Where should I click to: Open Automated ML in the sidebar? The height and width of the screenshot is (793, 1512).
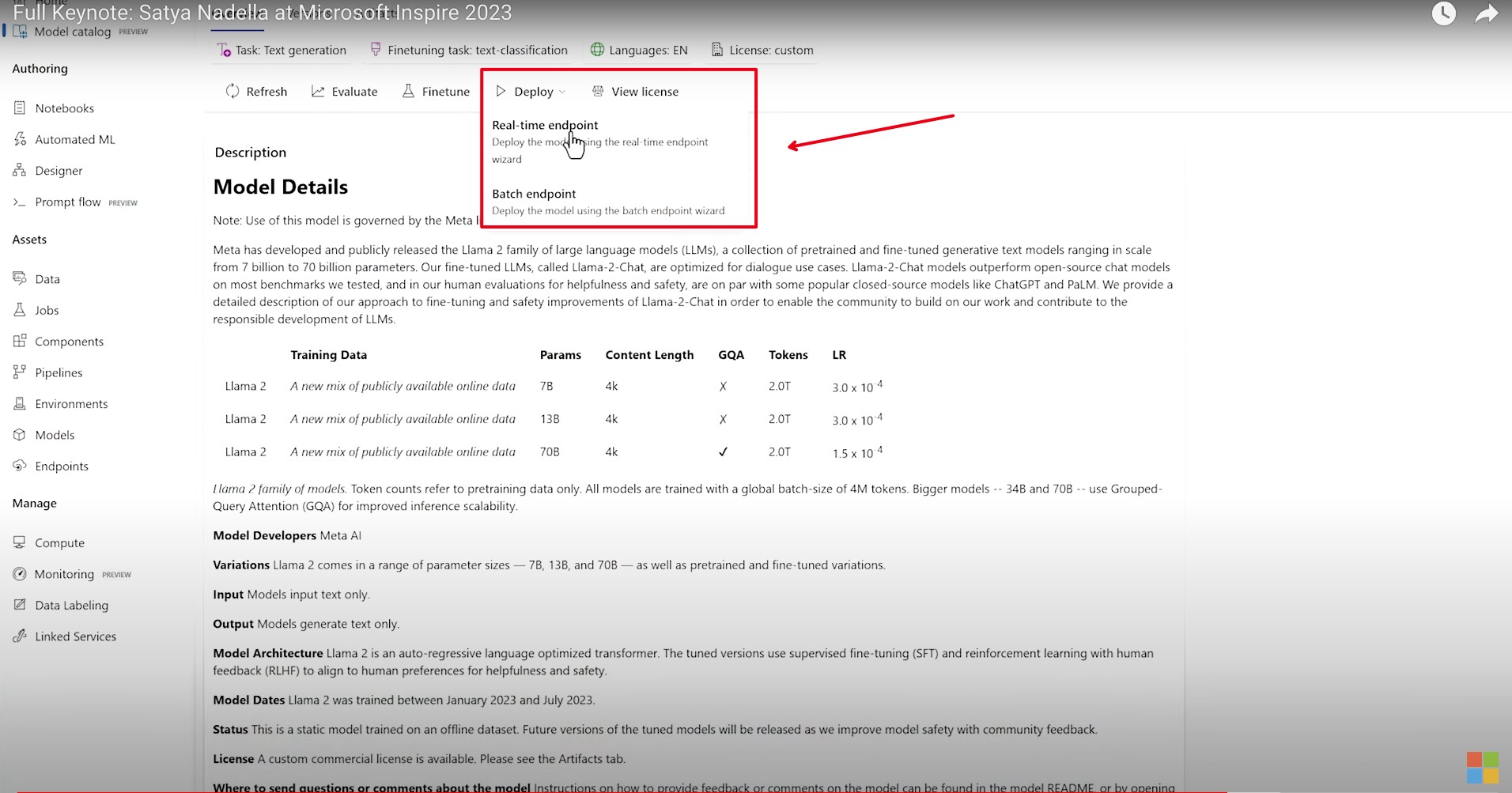click(75, 139)
